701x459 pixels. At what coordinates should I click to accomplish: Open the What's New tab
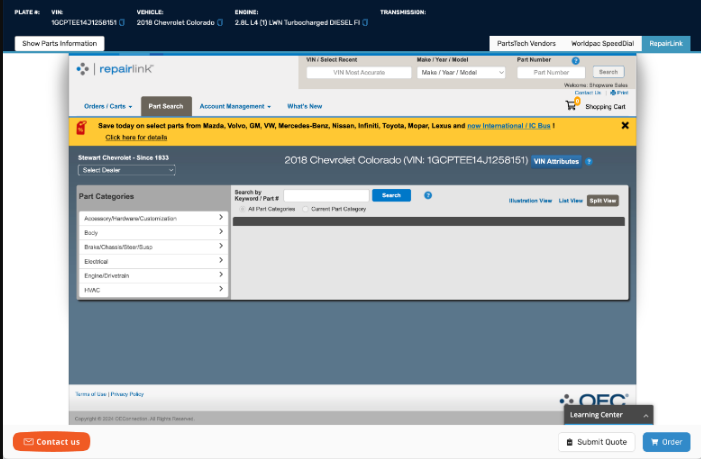point(304,106)
